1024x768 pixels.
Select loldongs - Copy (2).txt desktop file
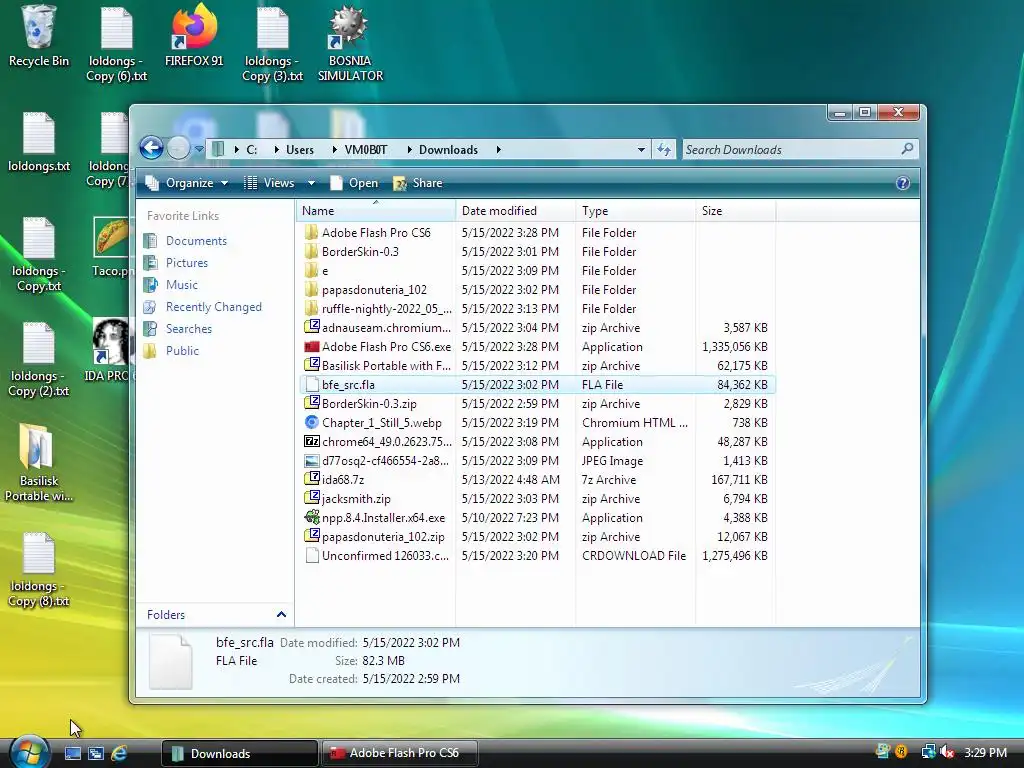(x=39, y=359)
